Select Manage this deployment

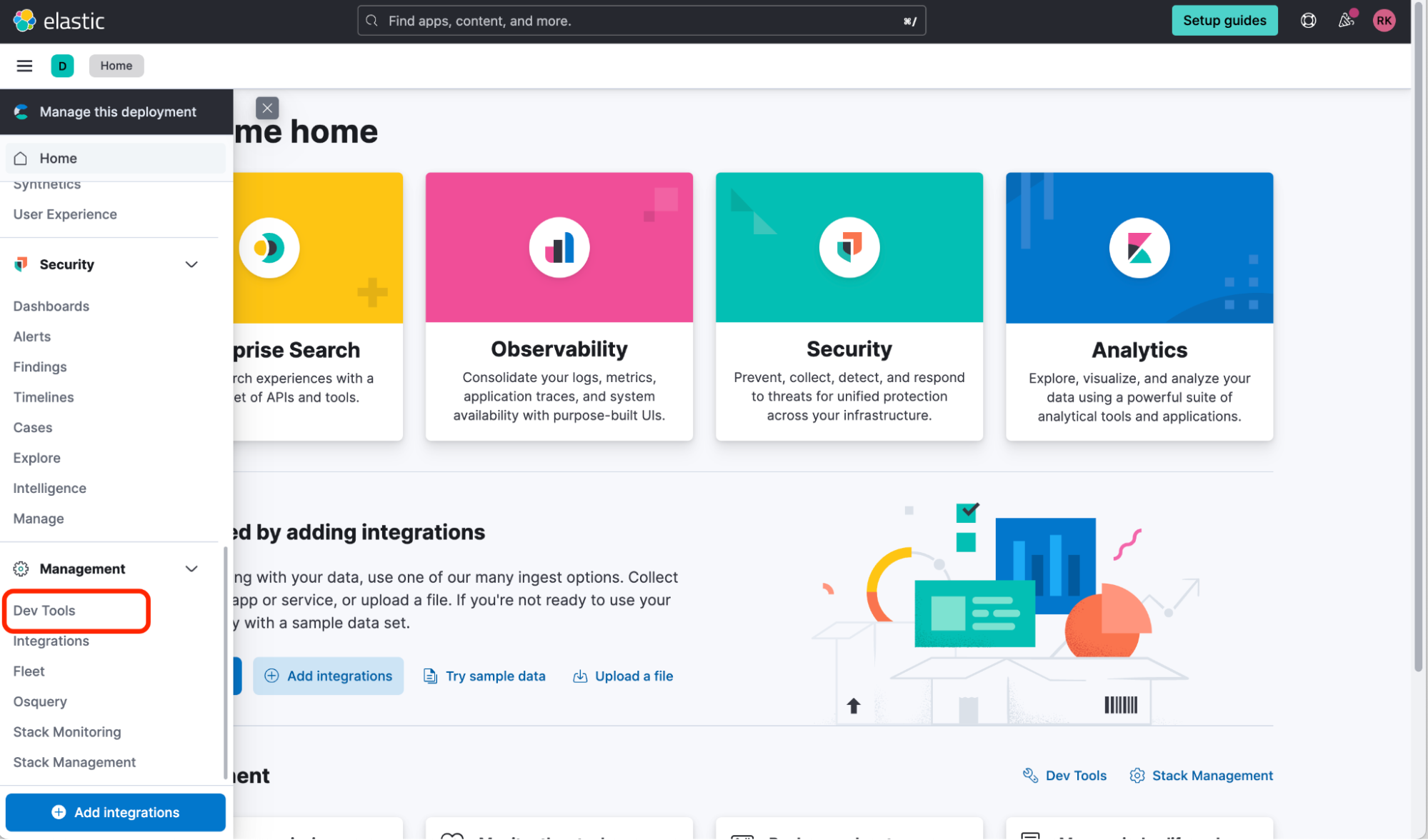pyautogui.click(x=116, y=111)
